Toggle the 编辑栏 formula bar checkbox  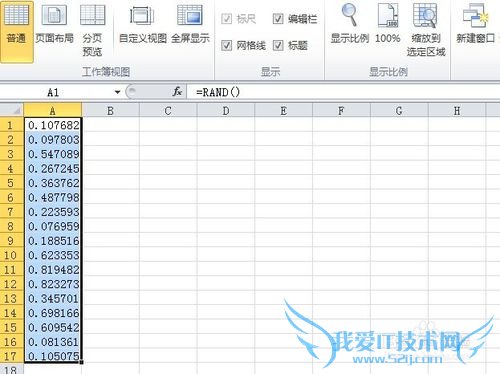coord(278,19)
